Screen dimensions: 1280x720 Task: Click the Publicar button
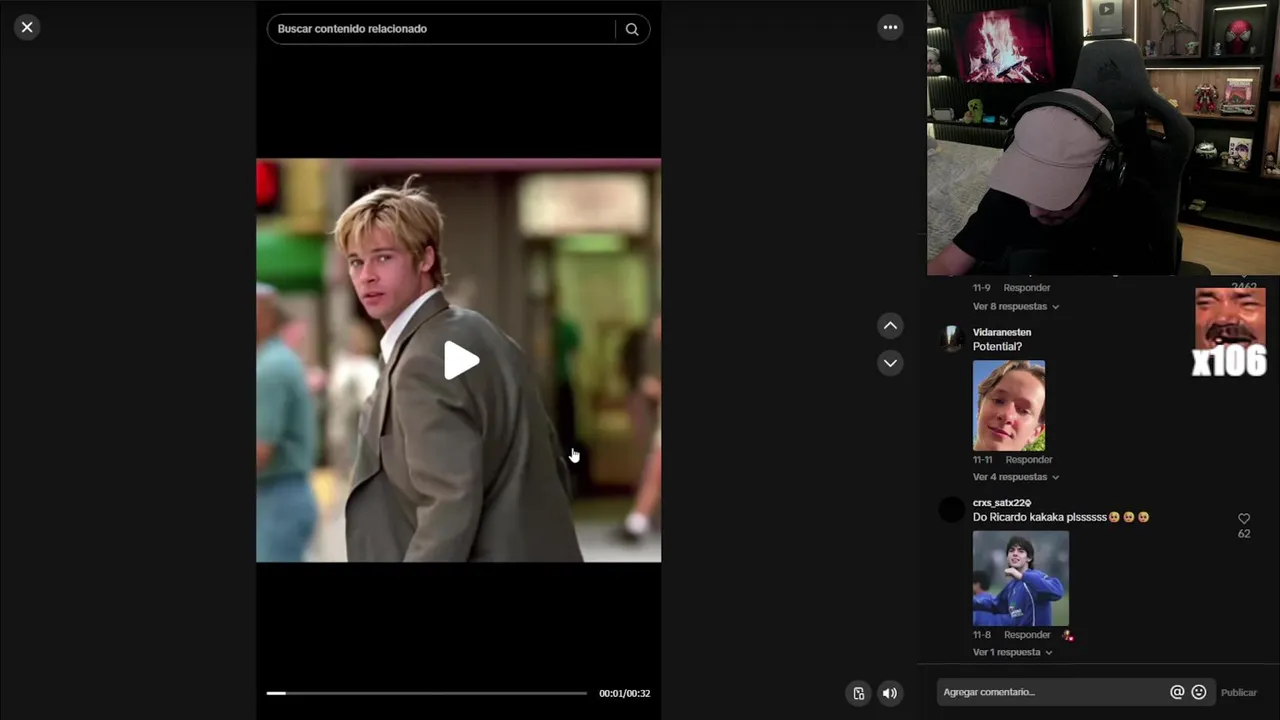tap(1239, 692)
